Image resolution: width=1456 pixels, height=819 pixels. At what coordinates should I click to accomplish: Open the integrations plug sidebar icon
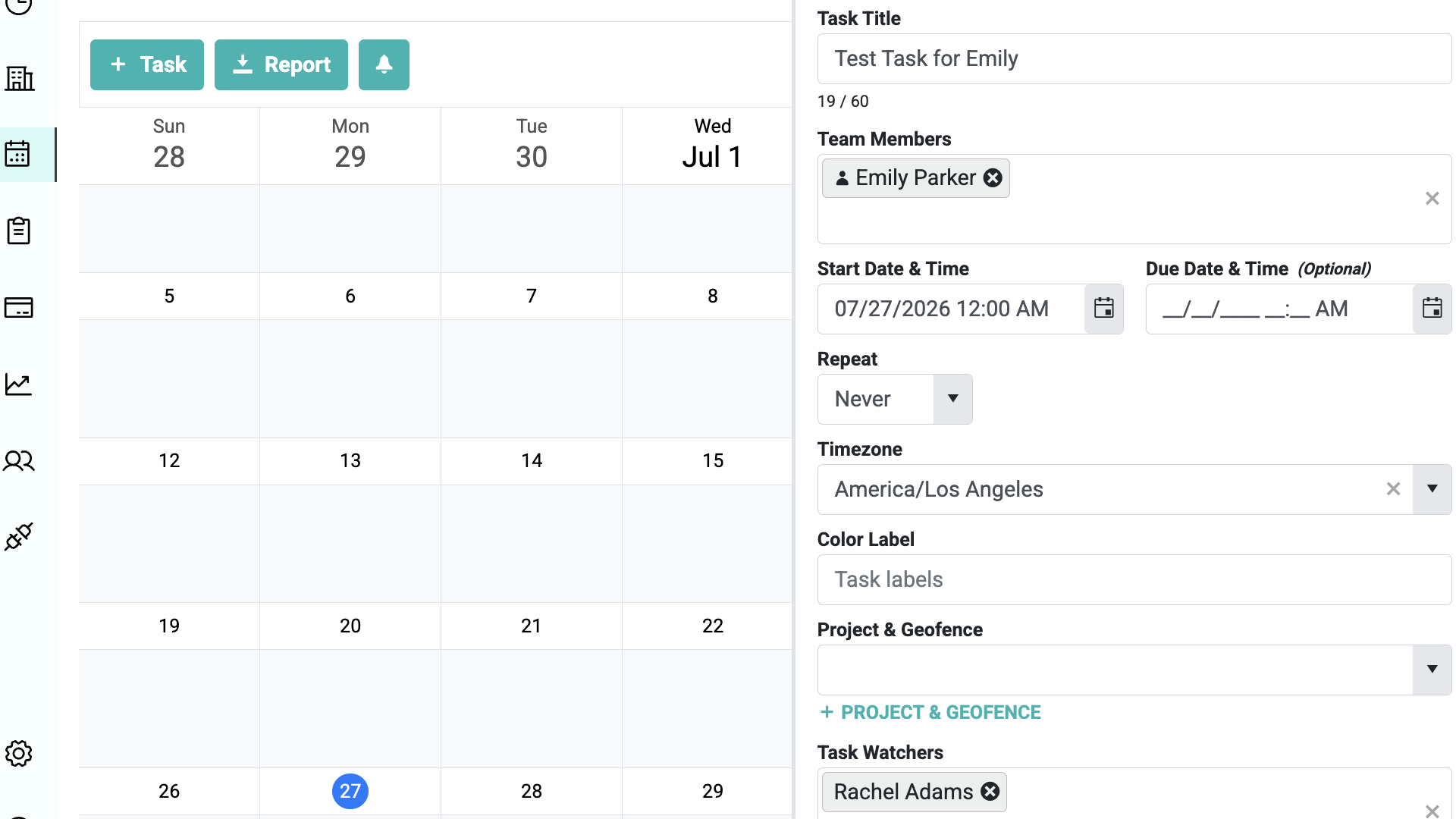(x=19, y=536)
